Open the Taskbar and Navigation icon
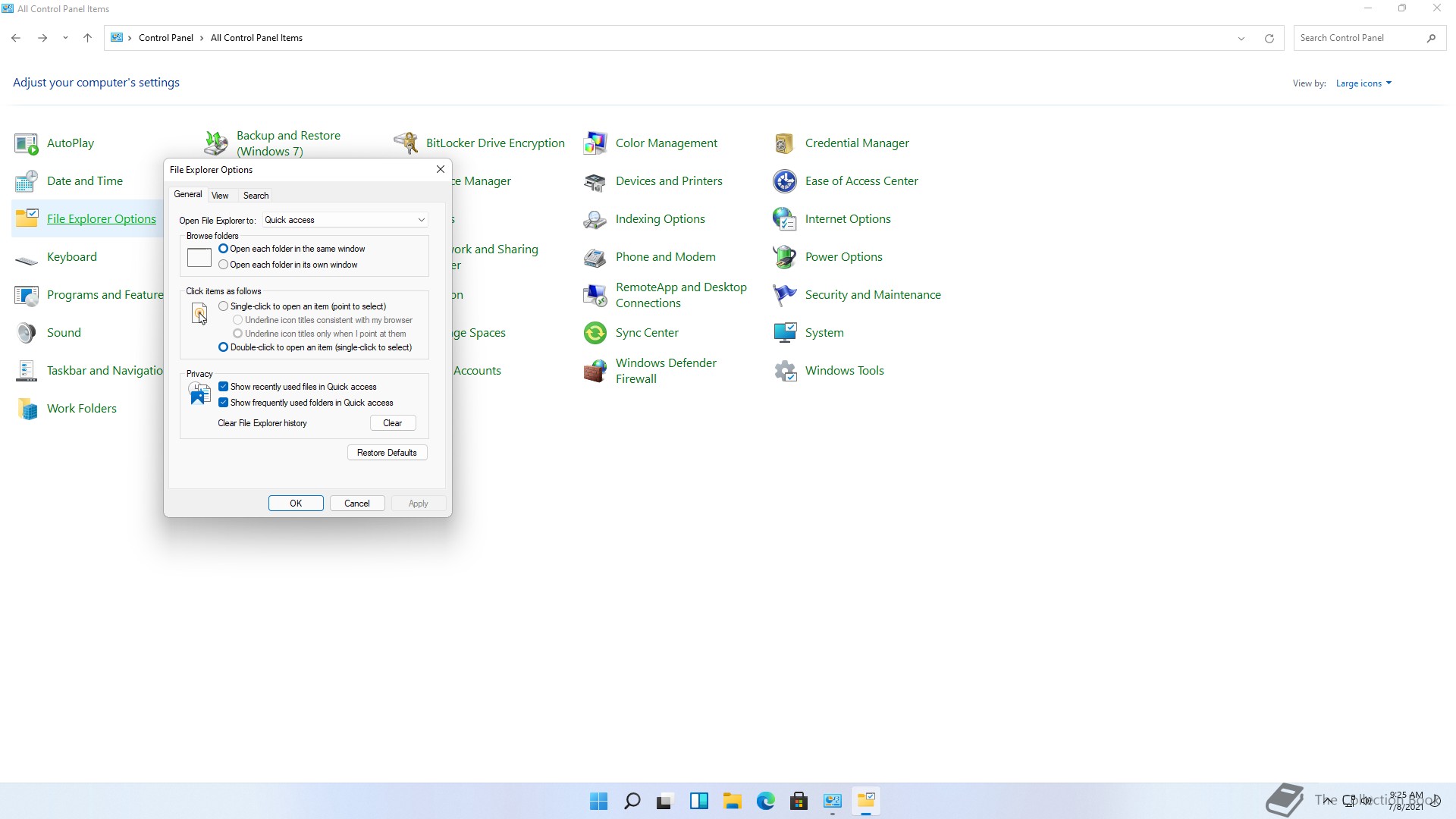This screenshot has width=1456, height=819. [x=27, y=371]
